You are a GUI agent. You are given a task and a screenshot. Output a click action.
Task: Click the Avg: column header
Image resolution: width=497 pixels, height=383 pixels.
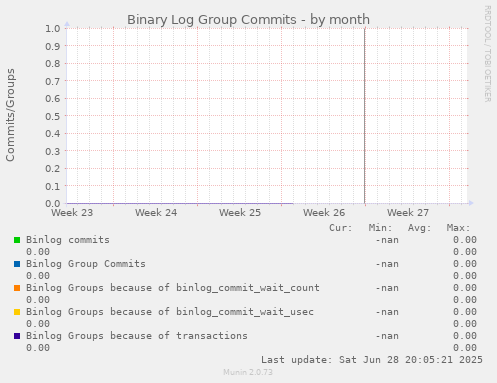tap(419, 228)
